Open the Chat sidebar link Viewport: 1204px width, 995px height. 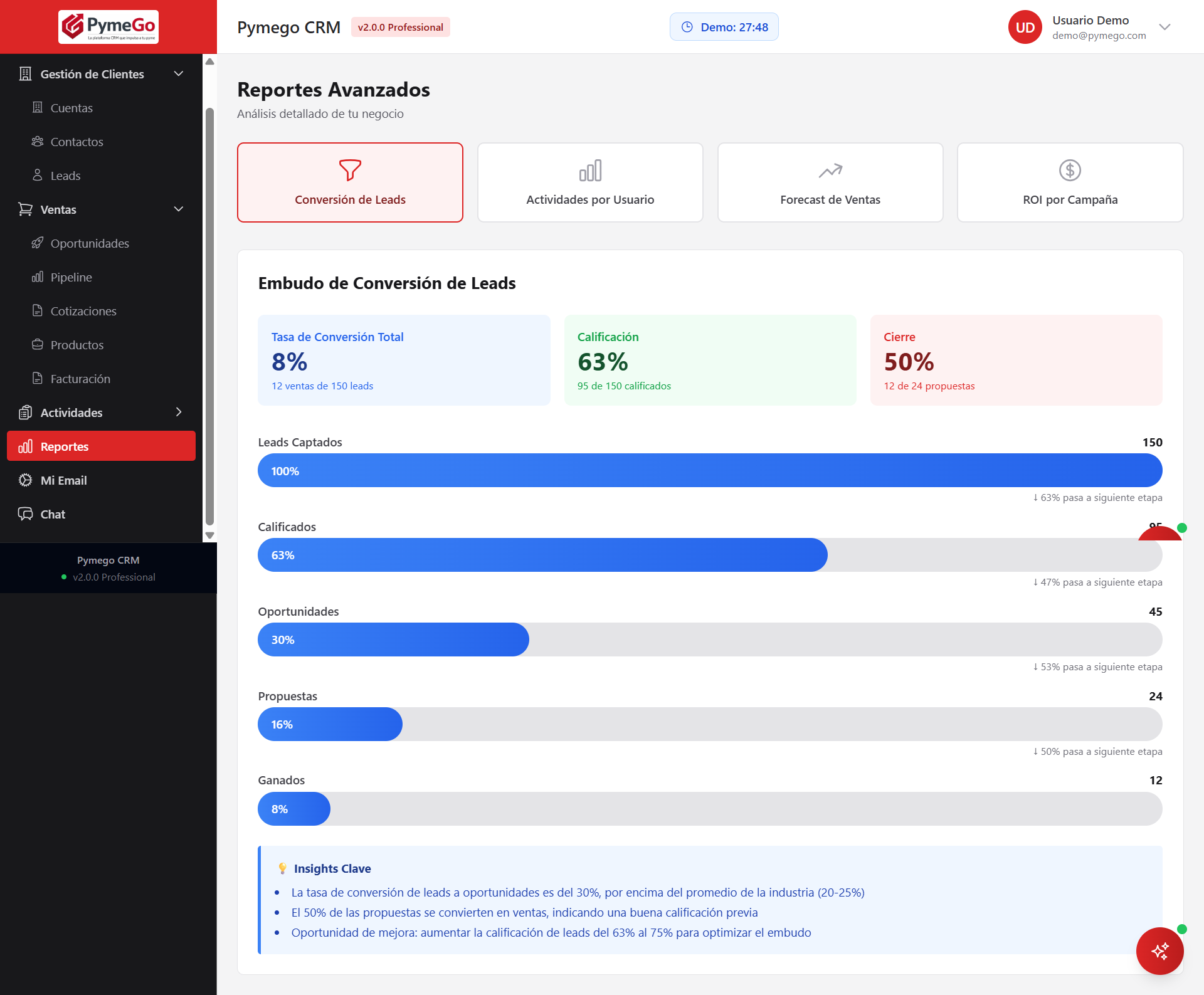click(x=53, y=514)
